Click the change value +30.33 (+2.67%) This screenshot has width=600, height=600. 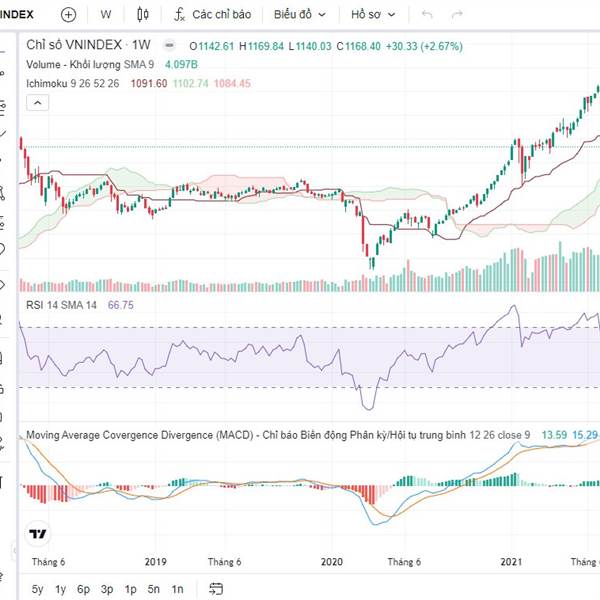coord(424,46)
